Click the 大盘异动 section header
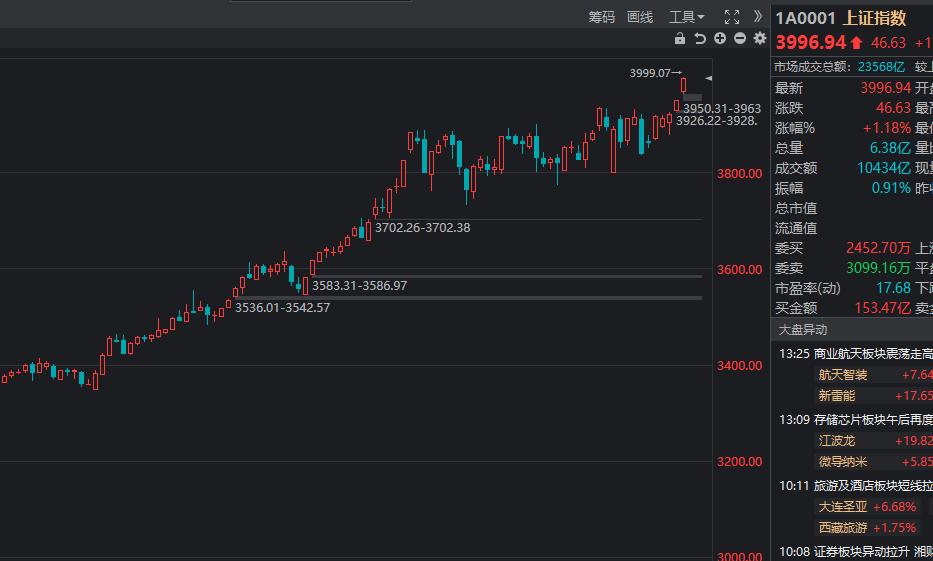The height and width of the screenshot is (561, 933). click(803, 330)
